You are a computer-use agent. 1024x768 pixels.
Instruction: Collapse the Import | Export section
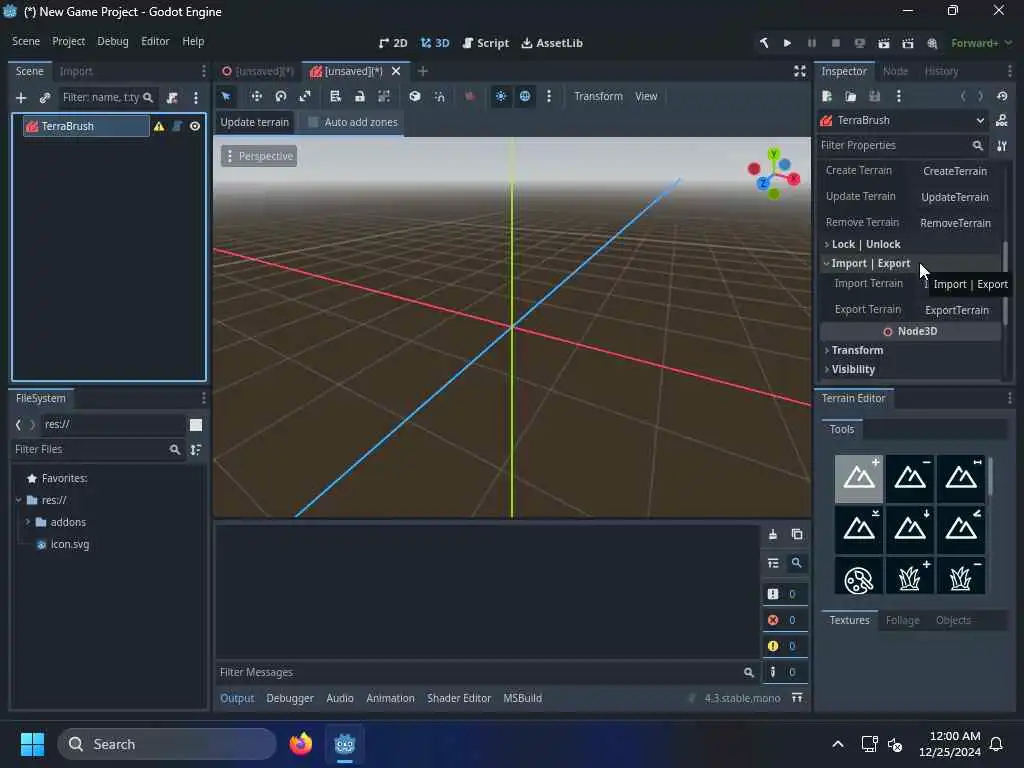point(910,263)
